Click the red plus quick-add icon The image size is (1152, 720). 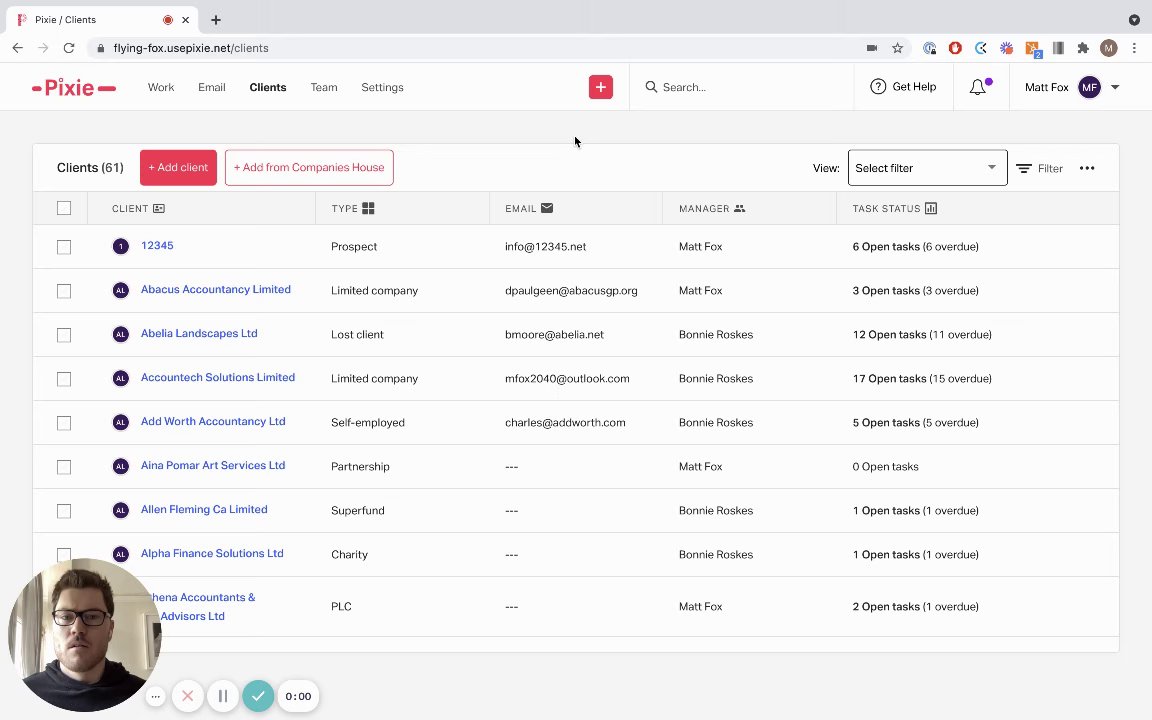pyautogui.click(x=601, y=87)
